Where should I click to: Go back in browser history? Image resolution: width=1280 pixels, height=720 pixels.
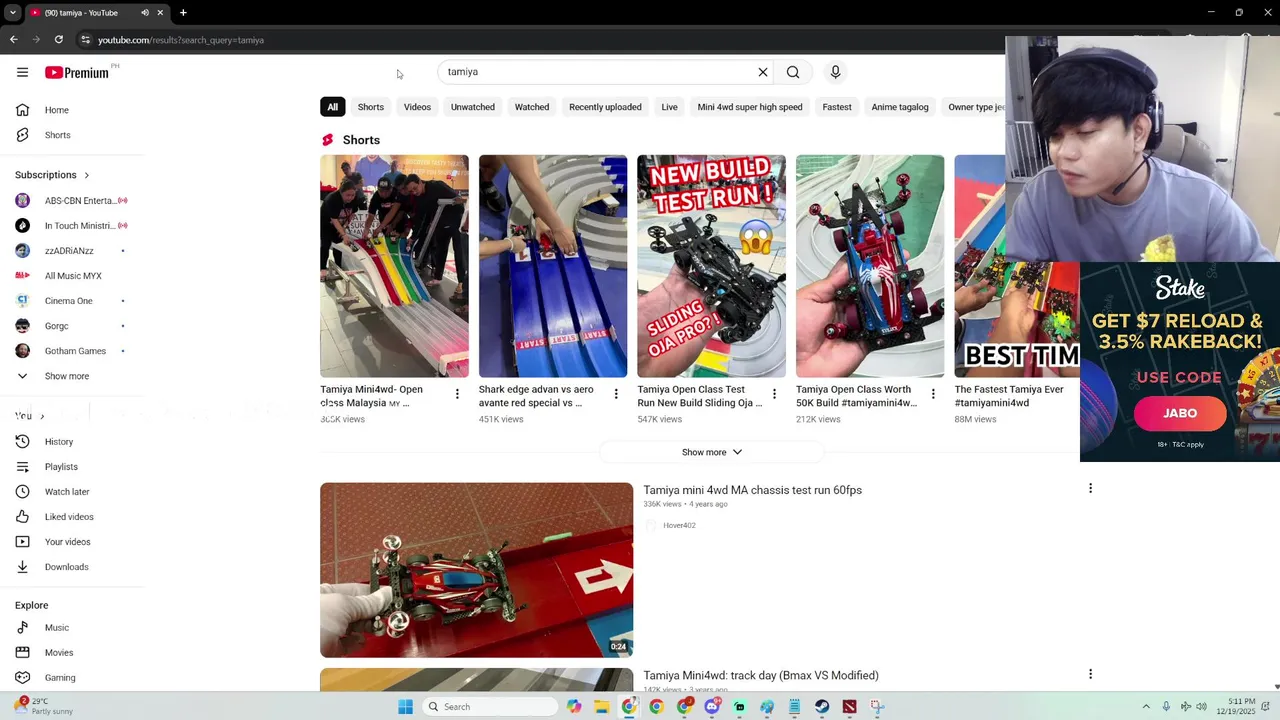pyautogui.click(x=13, y=40)
